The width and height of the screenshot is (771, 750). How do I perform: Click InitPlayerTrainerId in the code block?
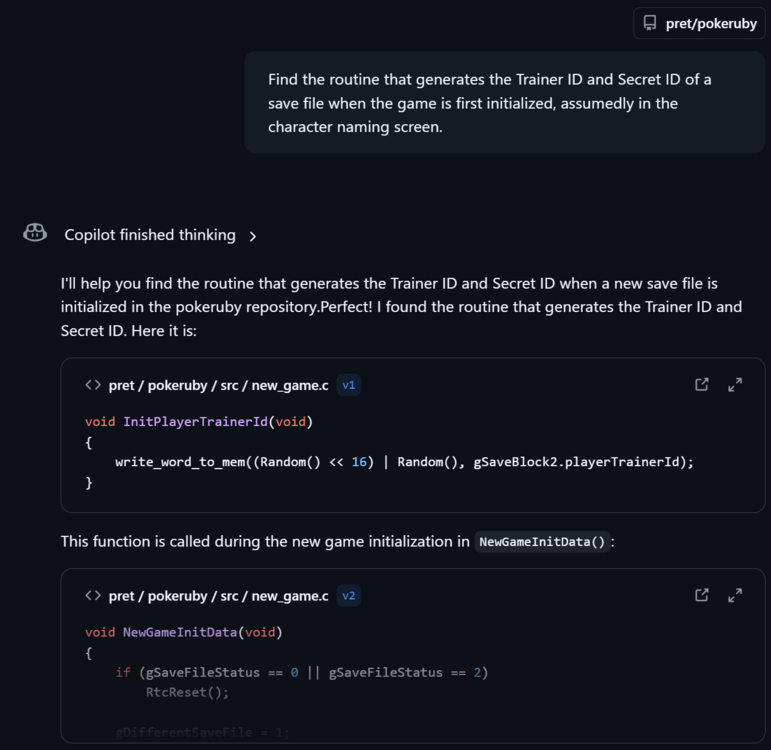point(195,422)
